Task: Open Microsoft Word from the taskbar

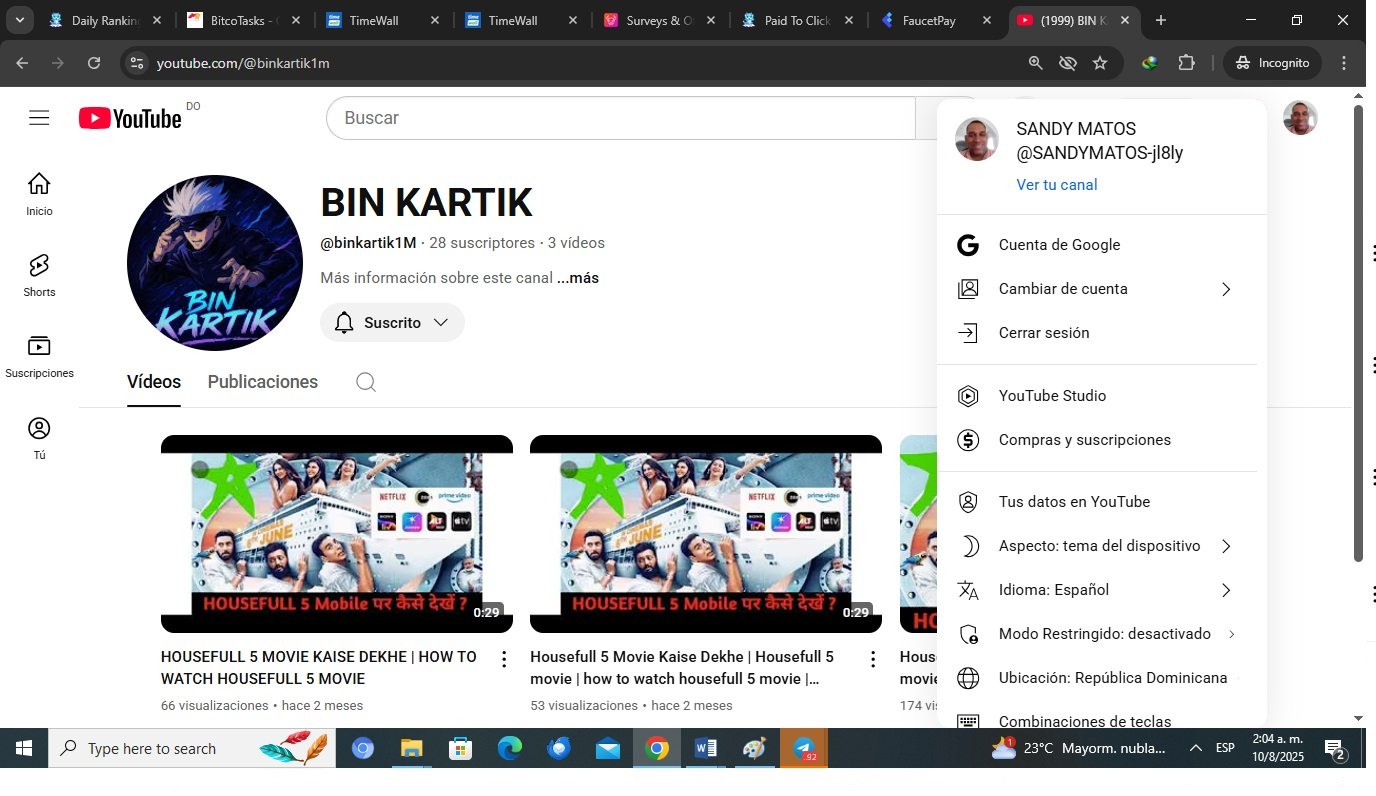Action: (705, 748)
